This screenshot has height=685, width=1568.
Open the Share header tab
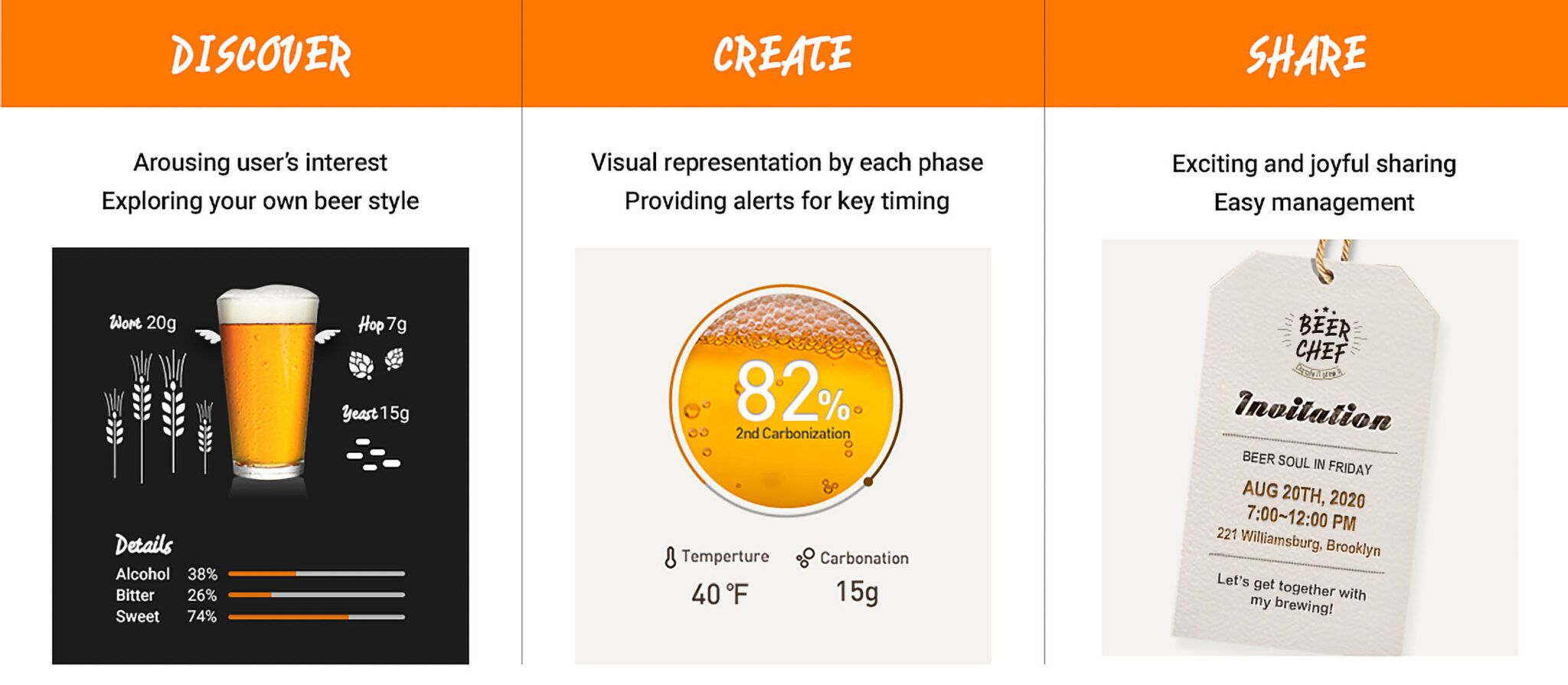coord(1306,54)
